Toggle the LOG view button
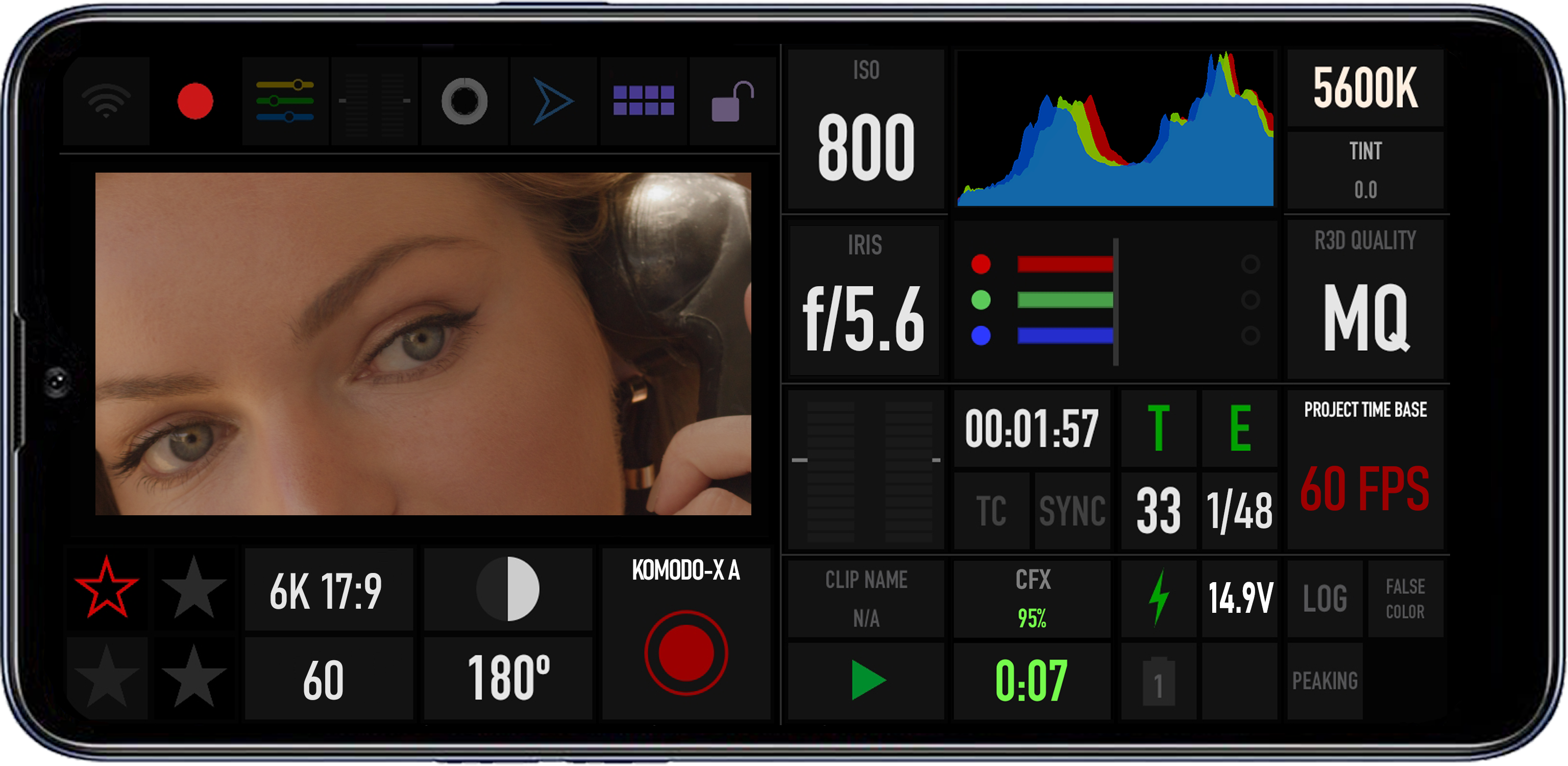 click(x=1325, y=599)
